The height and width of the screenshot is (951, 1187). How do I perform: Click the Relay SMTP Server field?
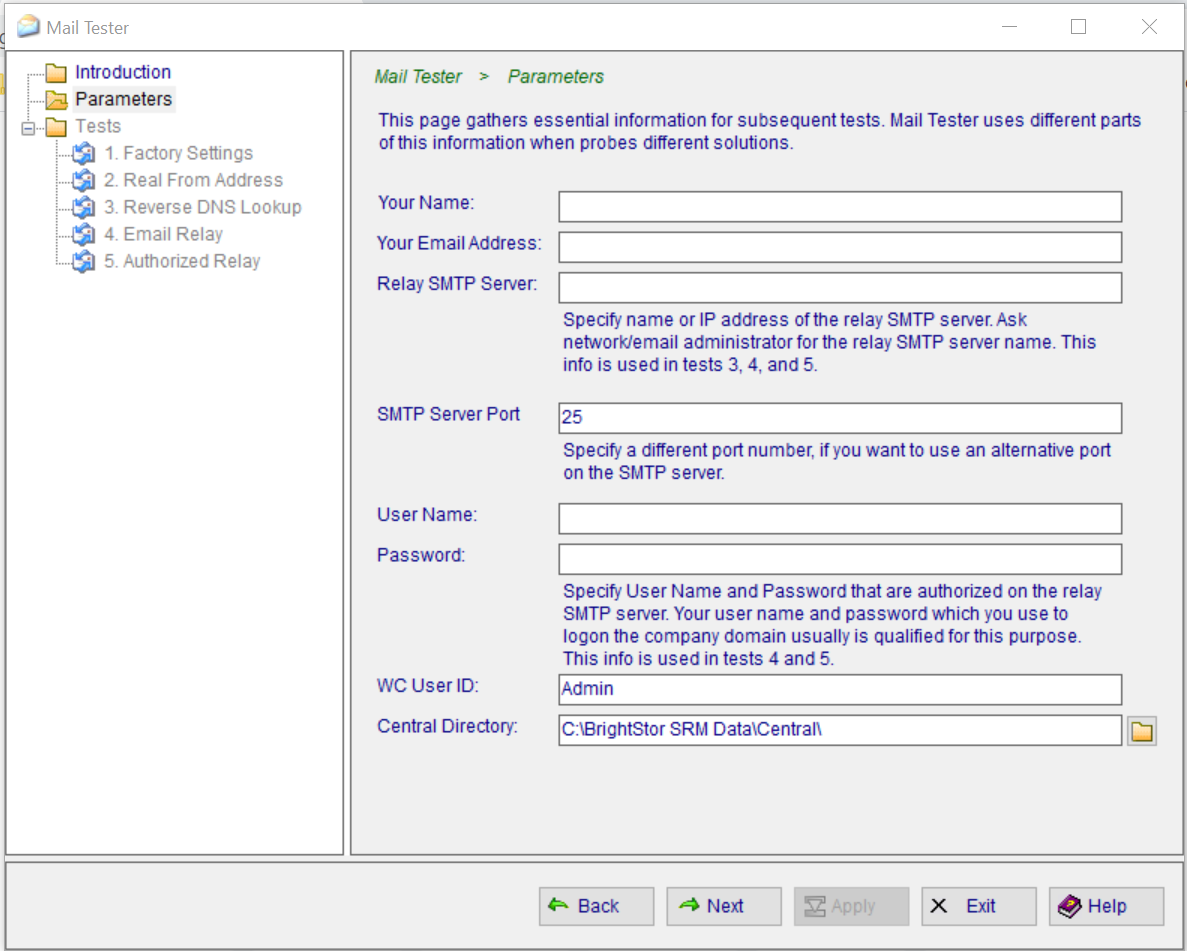(840, 288)
